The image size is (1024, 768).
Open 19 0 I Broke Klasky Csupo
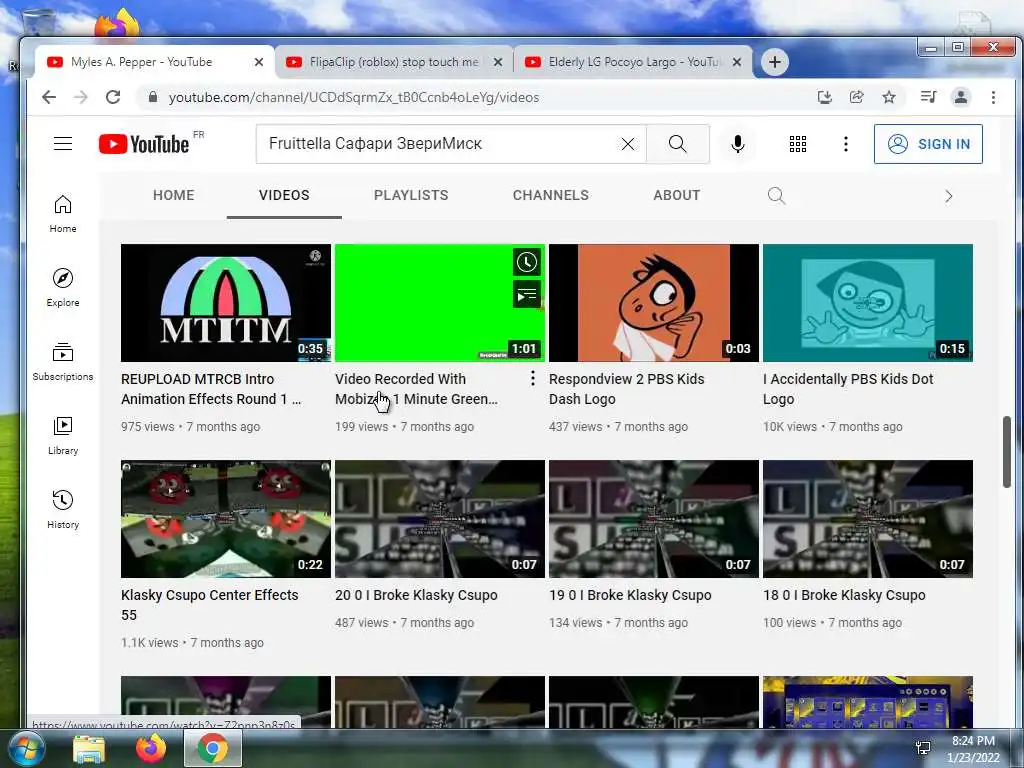[630, 595]
